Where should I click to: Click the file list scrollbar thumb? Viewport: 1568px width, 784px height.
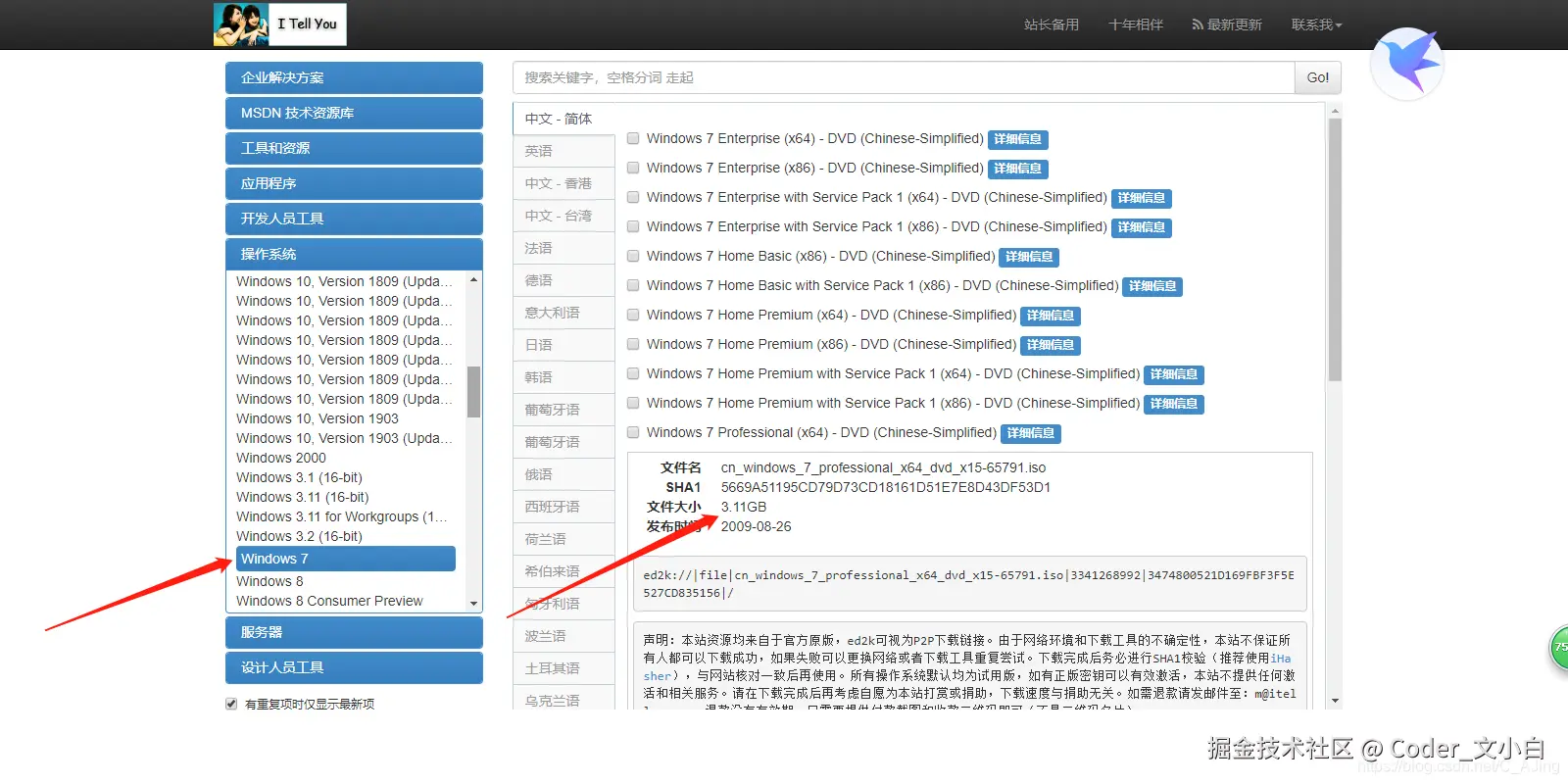click(x=1335, y=250)
